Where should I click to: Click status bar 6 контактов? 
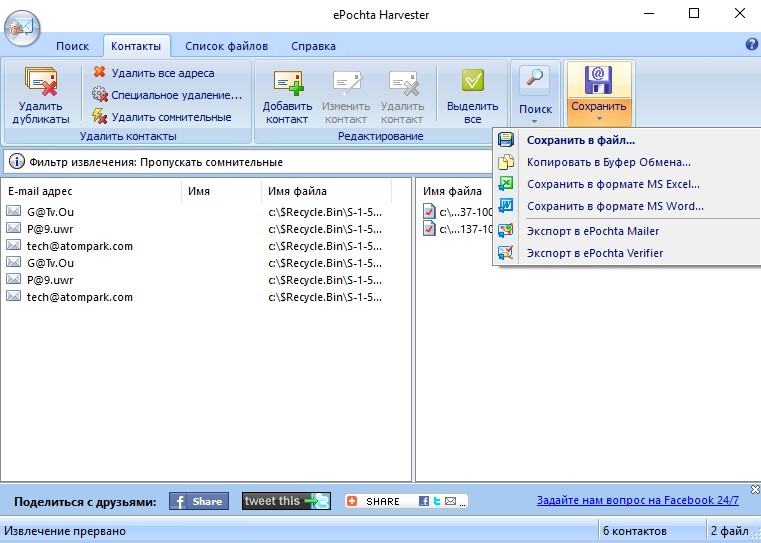click(635, 531)
